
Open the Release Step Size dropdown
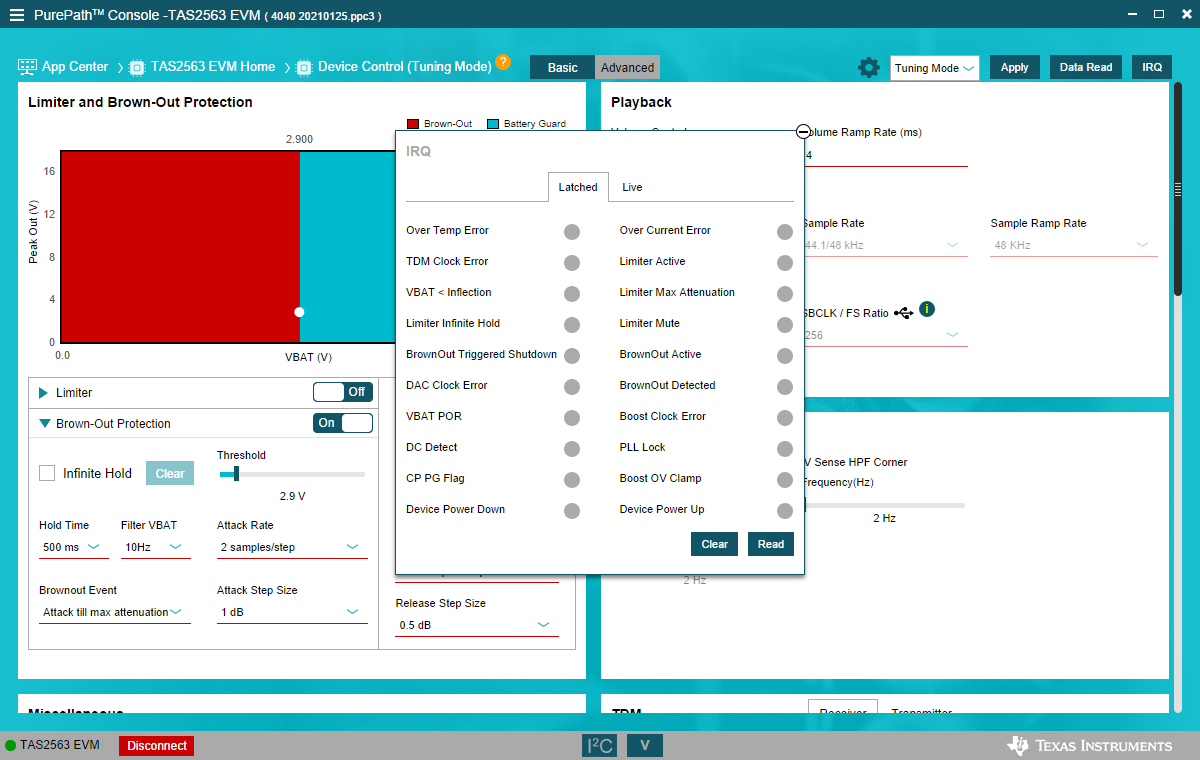(477, 625)
